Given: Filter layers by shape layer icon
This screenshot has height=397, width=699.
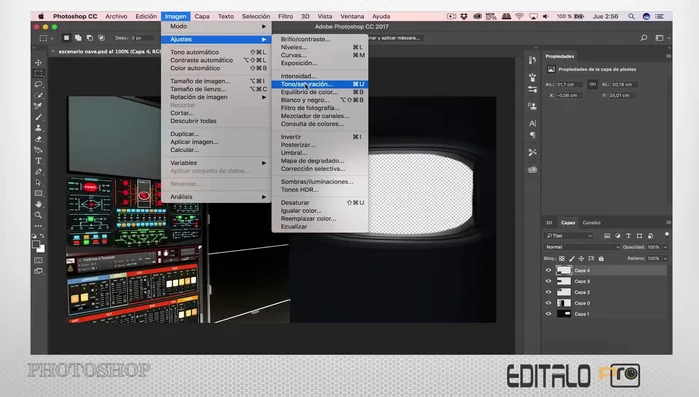Looking at the screenshot, I should click(x=639, y=236).
